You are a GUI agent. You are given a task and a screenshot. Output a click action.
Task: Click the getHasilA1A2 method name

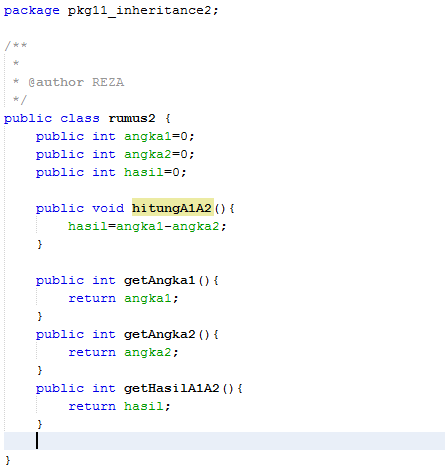(x=172, y=388)
